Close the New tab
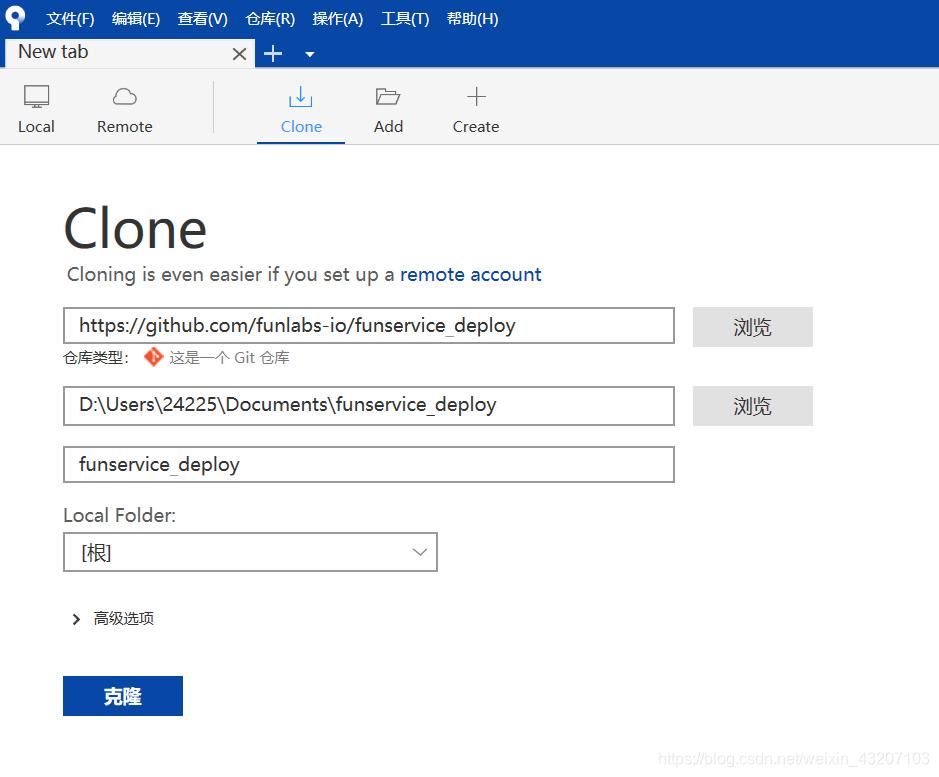Image resolution: width=939 pixels, height=777 pixels. pos(239,54)
